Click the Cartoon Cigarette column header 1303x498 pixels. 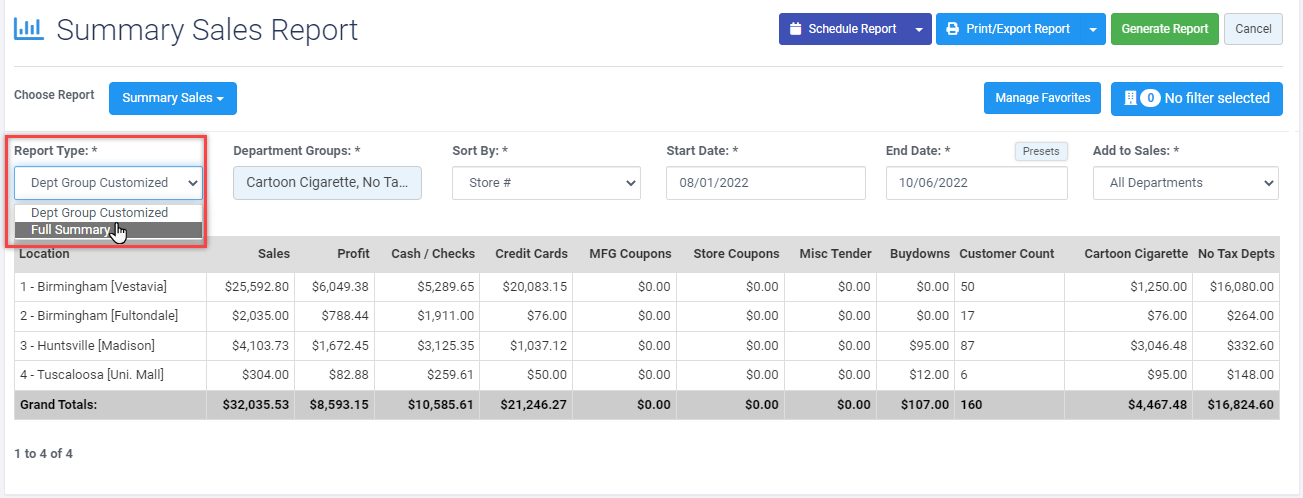1136,254
